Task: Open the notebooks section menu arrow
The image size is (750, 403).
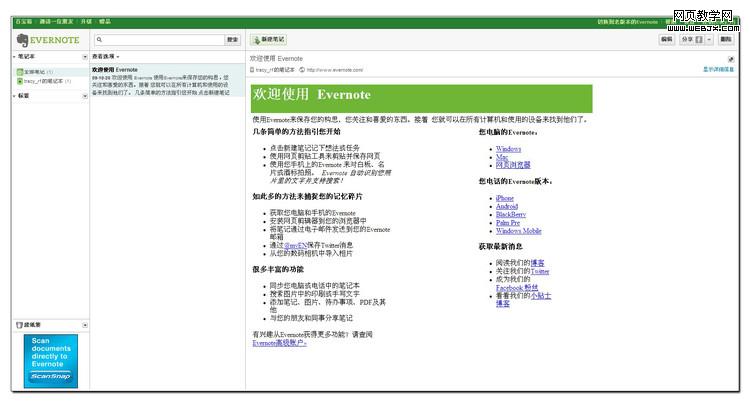Action: [84, 56]
